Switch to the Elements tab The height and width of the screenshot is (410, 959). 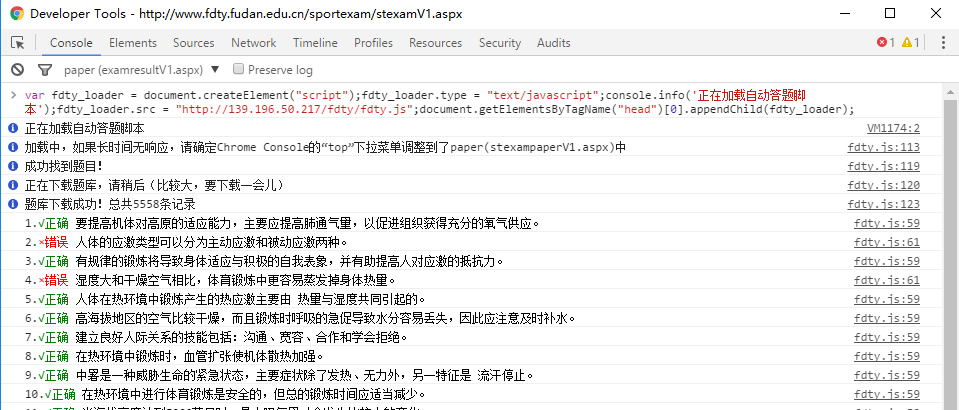133,43
